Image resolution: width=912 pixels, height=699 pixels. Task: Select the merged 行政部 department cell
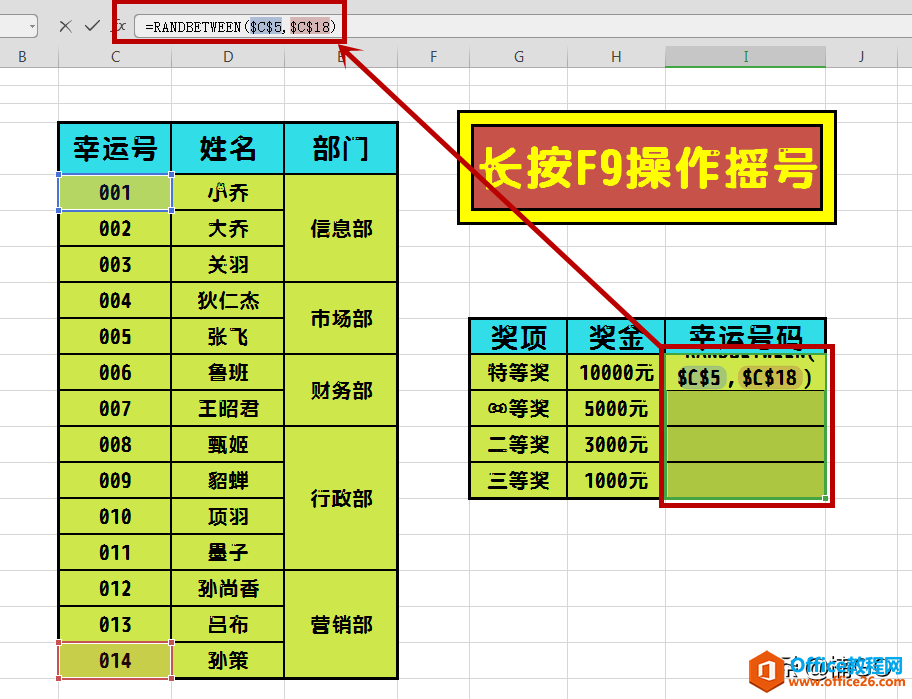tap(341, 498)
